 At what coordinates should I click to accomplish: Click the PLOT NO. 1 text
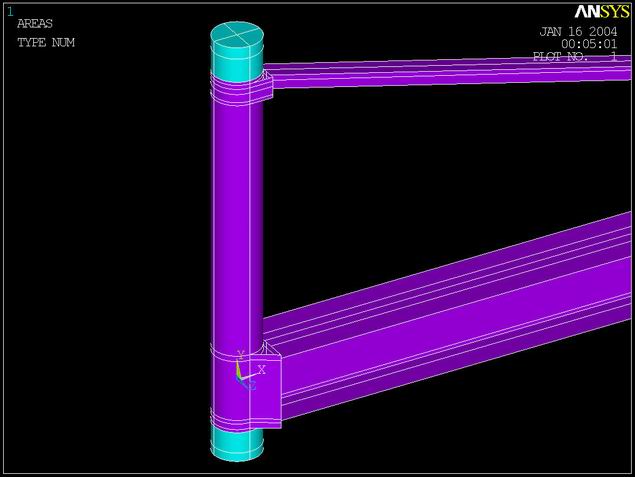(575, 56)
